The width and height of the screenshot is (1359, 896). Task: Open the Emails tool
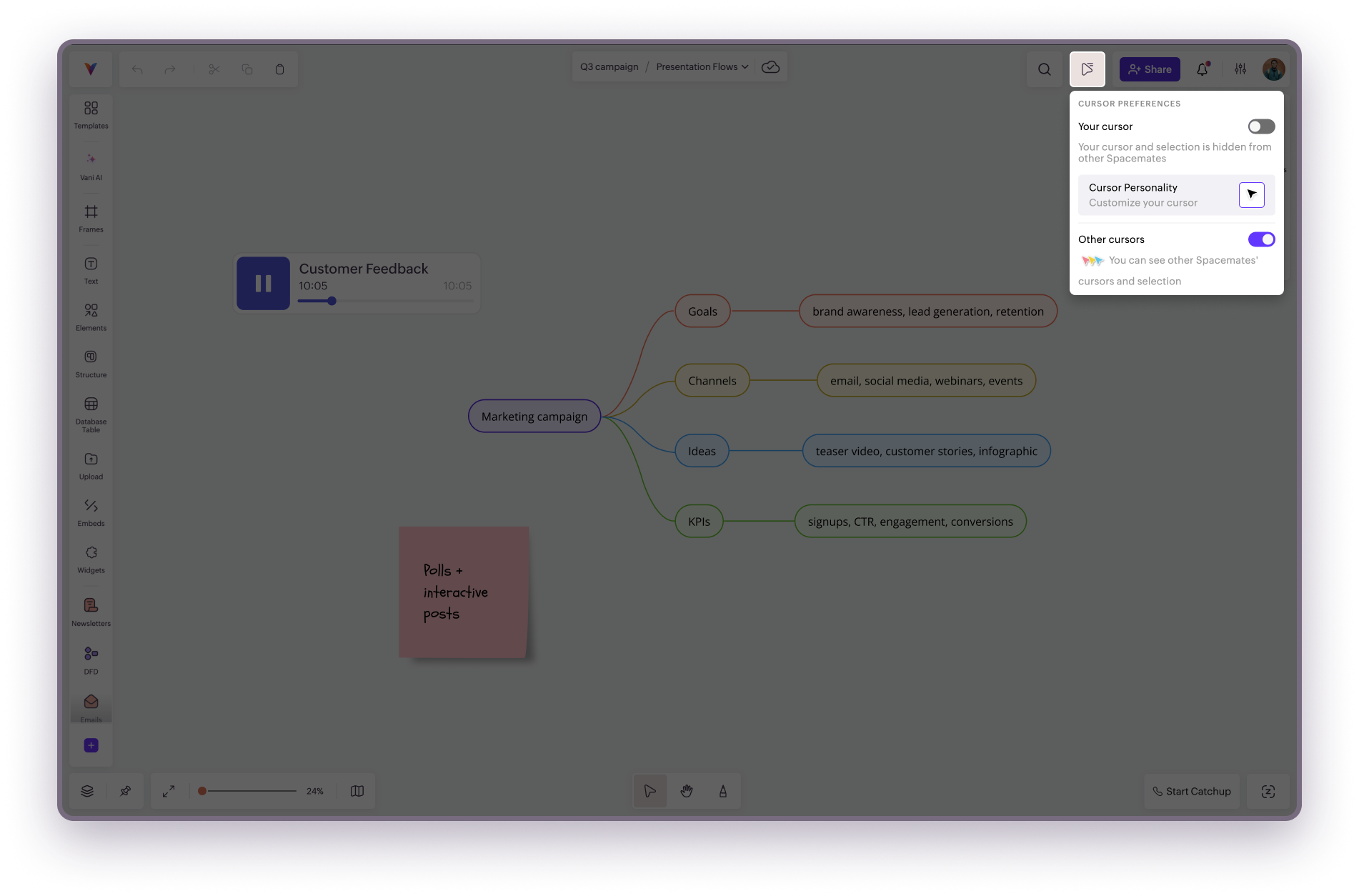point(91,708)
